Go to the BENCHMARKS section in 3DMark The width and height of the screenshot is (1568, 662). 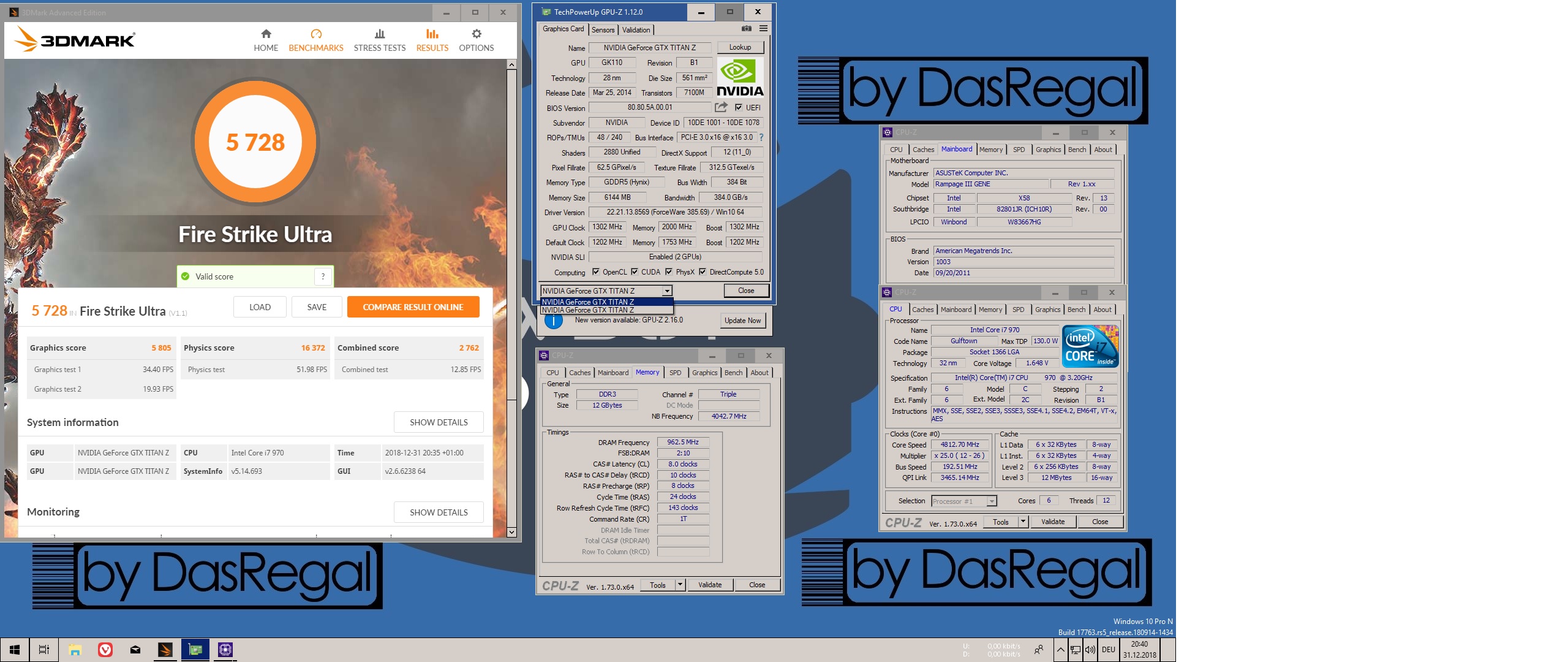click(x=316, y=40)
